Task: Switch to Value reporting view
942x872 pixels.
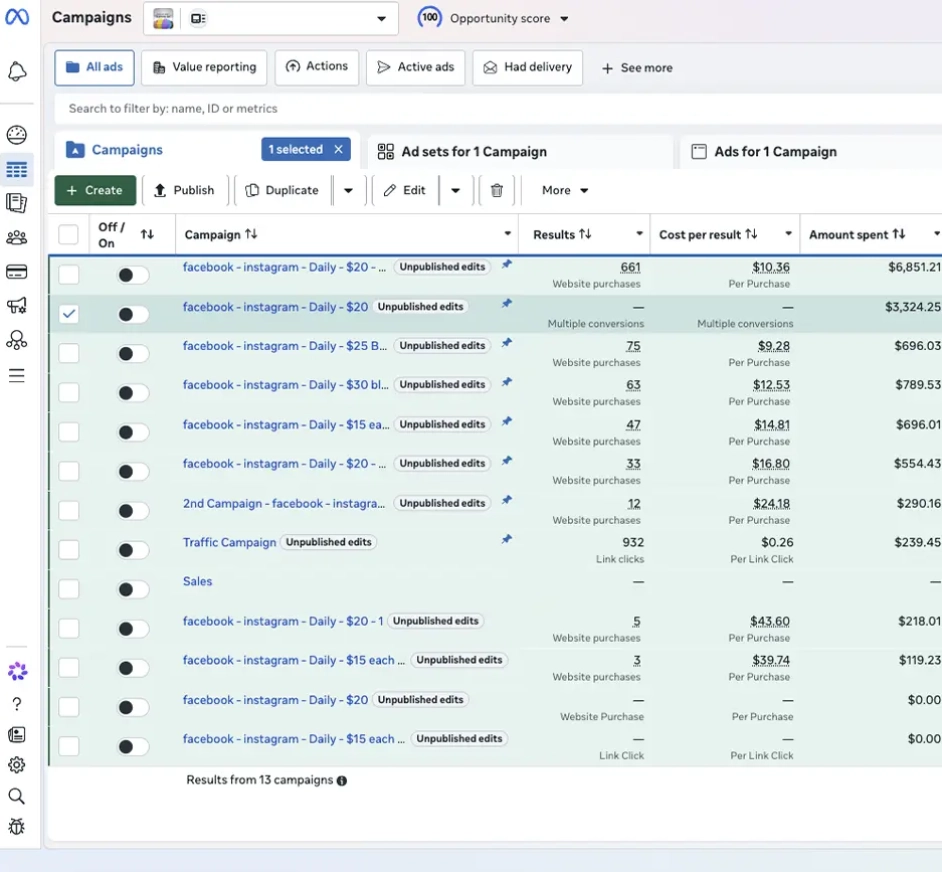Action: 204,67
